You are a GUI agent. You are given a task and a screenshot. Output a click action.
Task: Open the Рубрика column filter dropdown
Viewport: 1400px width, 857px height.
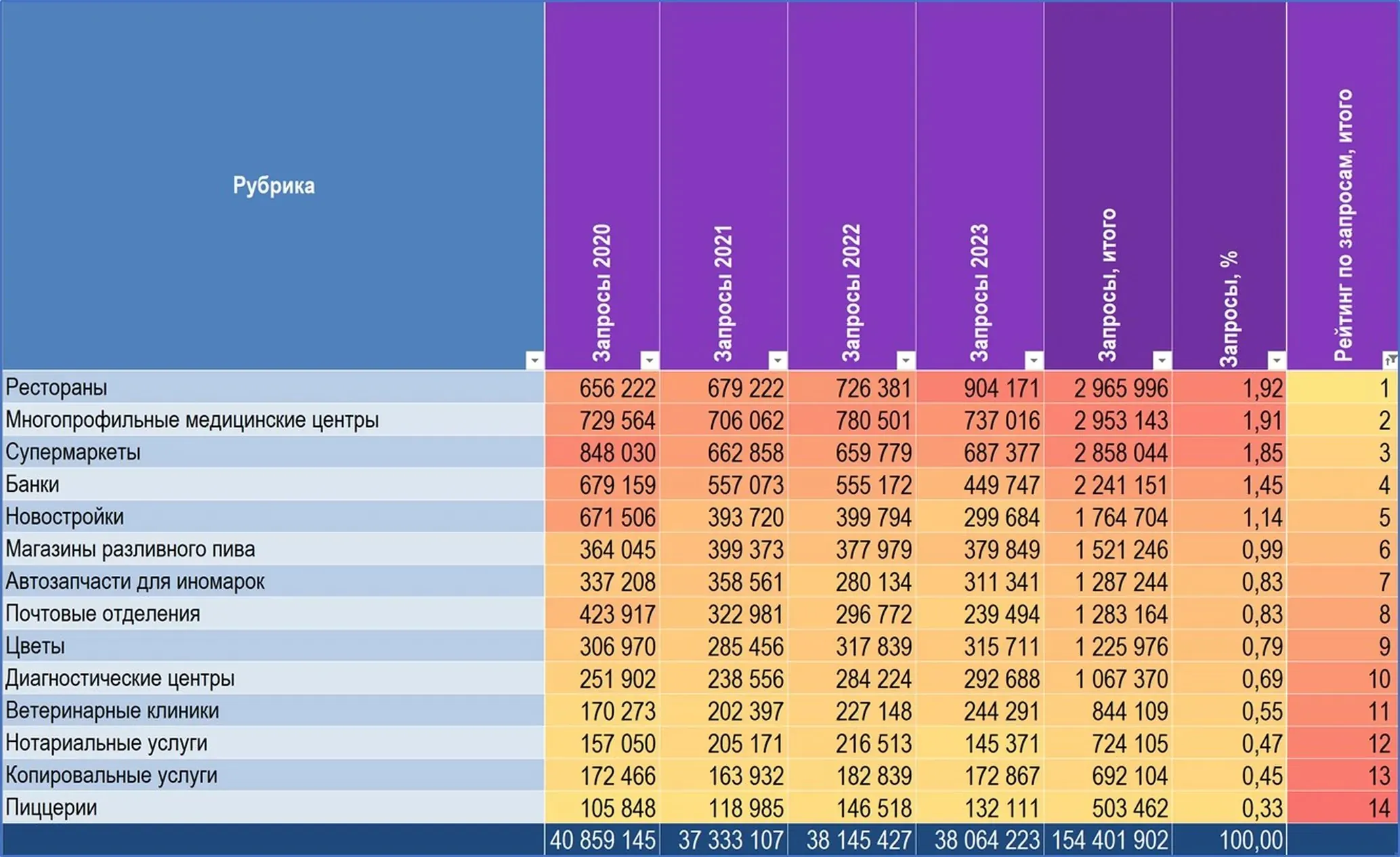tap(534, 360)
